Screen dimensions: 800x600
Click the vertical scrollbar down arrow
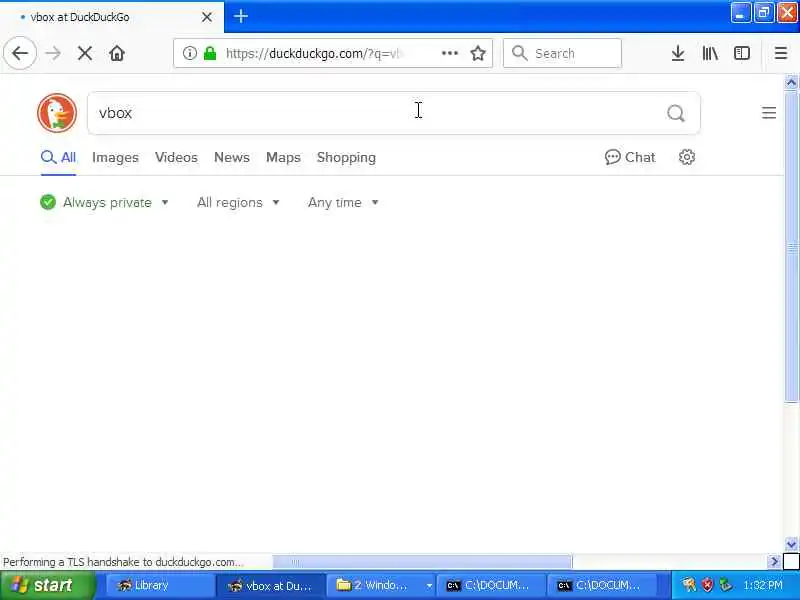791,544
